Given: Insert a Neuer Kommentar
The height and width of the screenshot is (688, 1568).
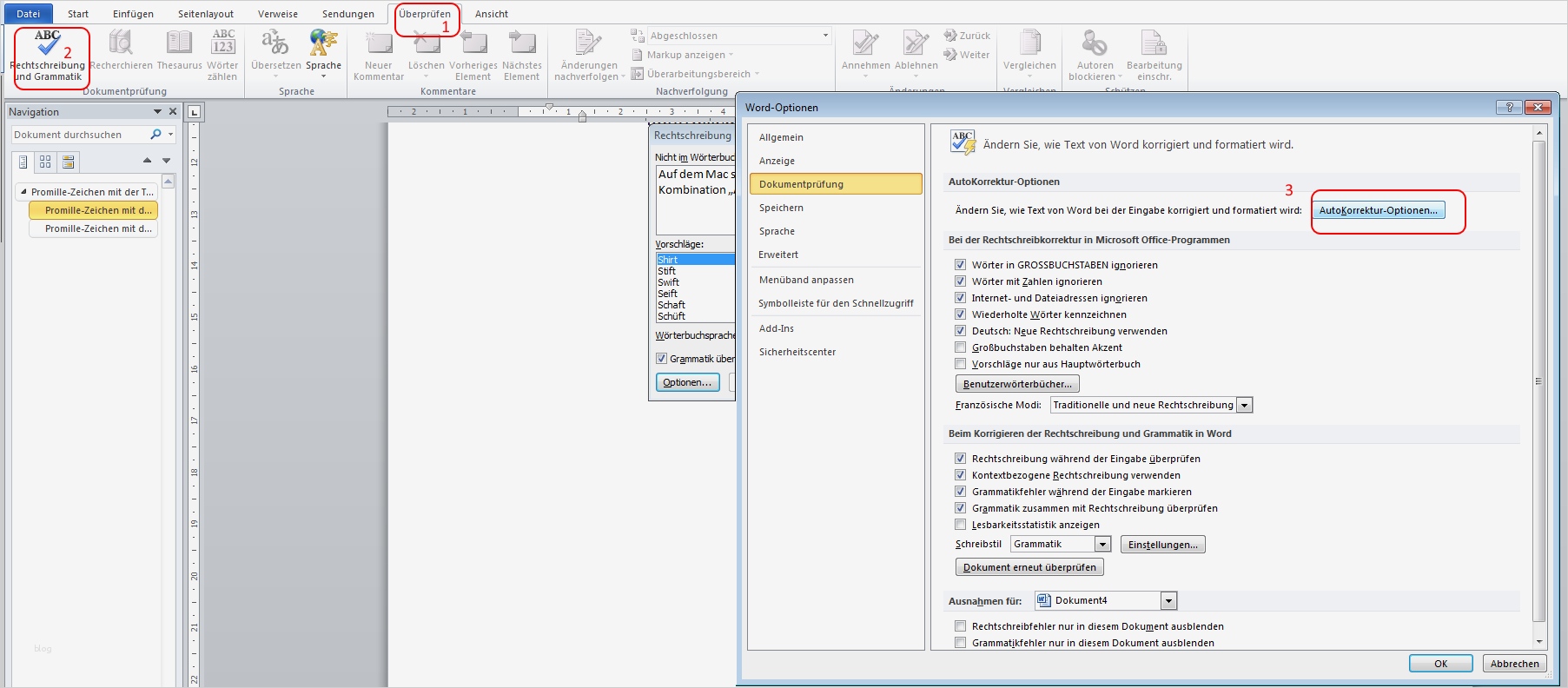Looking at the screenshot, I should point(379,43).
